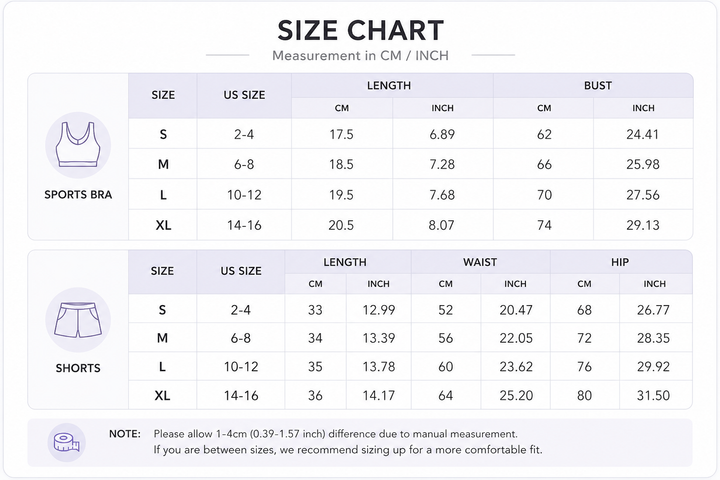
Task: Click the shorts icon
Action: click(78, 320)
